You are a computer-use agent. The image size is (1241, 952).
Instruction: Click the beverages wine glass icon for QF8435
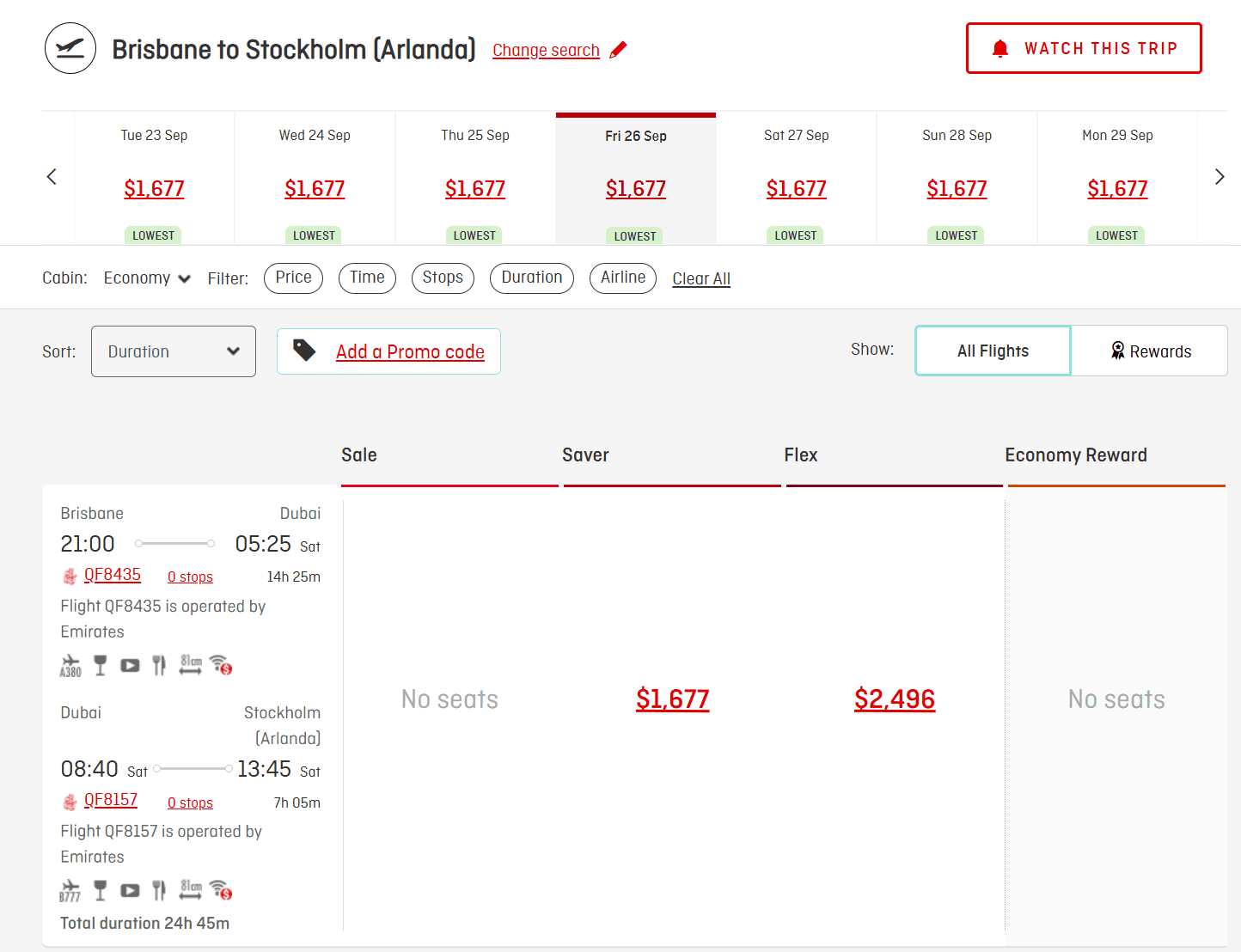coord(101,664)
